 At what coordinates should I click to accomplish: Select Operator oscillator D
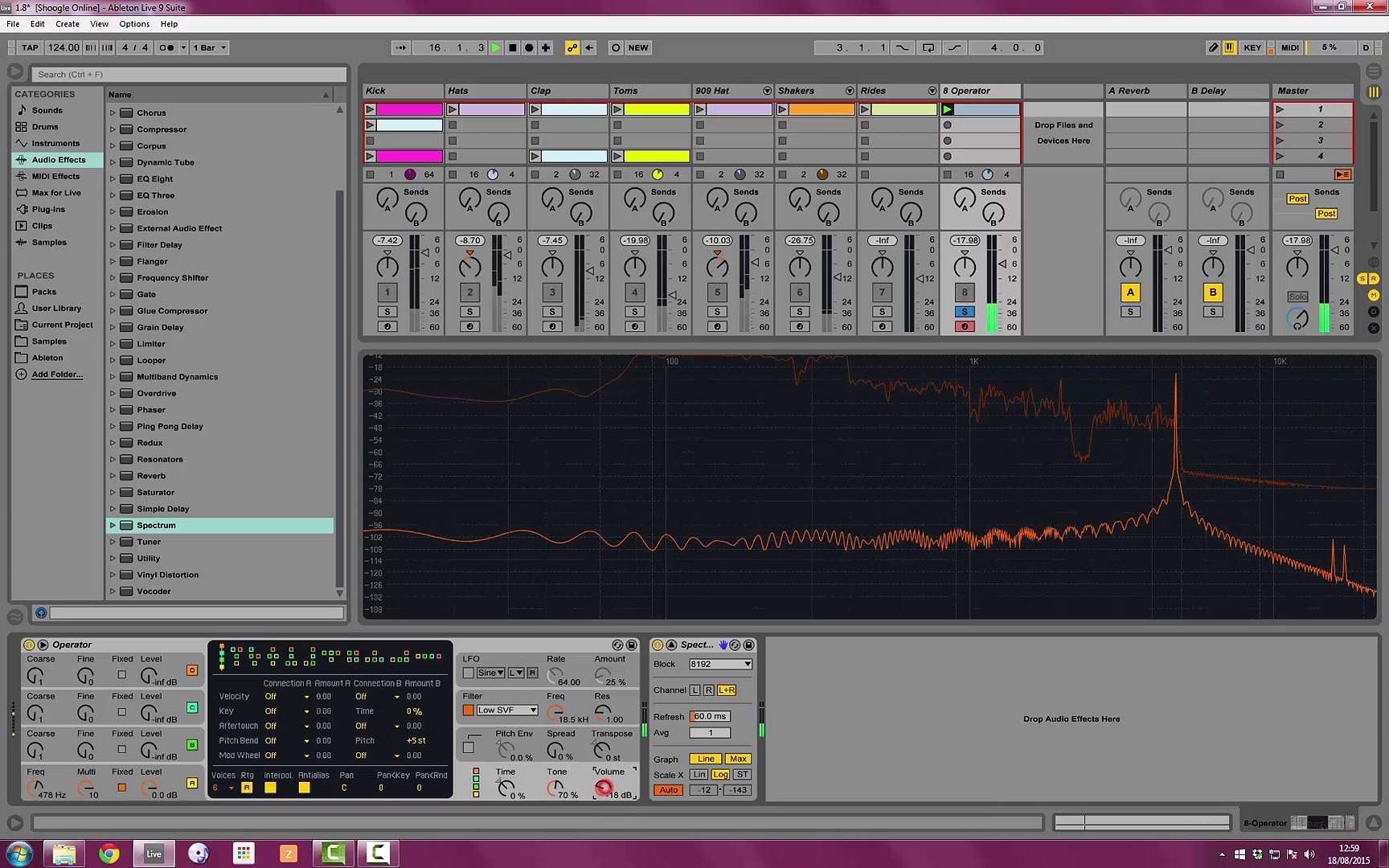(x=192, y=670)
